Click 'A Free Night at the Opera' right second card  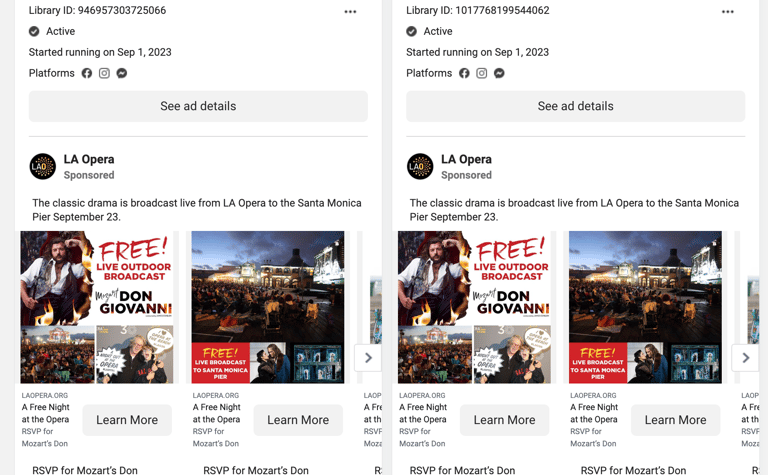[594, 413]
